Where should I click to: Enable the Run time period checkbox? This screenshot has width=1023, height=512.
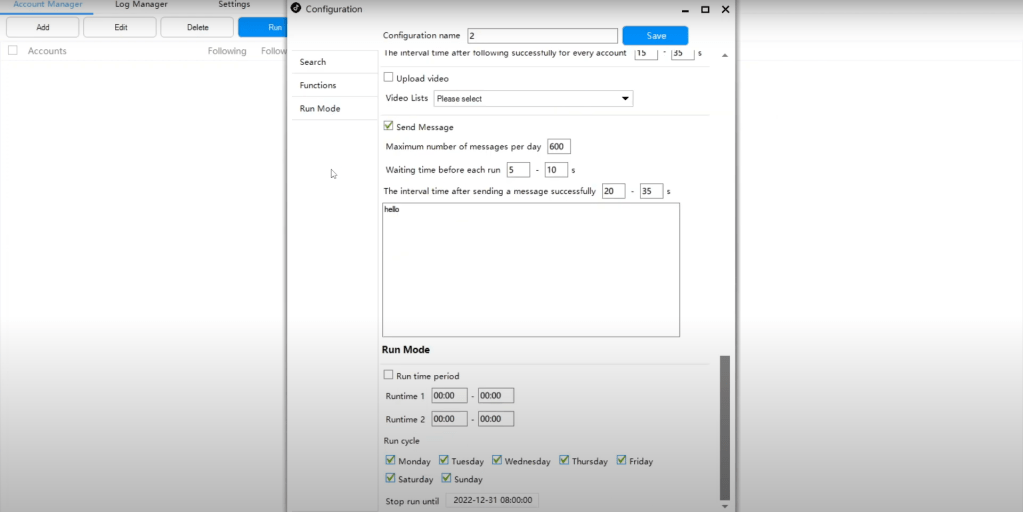[x=389, y=375]
